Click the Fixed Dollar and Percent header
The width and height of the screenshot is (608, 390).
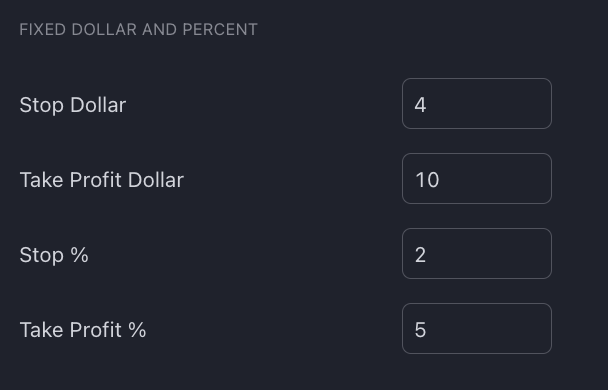138,29
